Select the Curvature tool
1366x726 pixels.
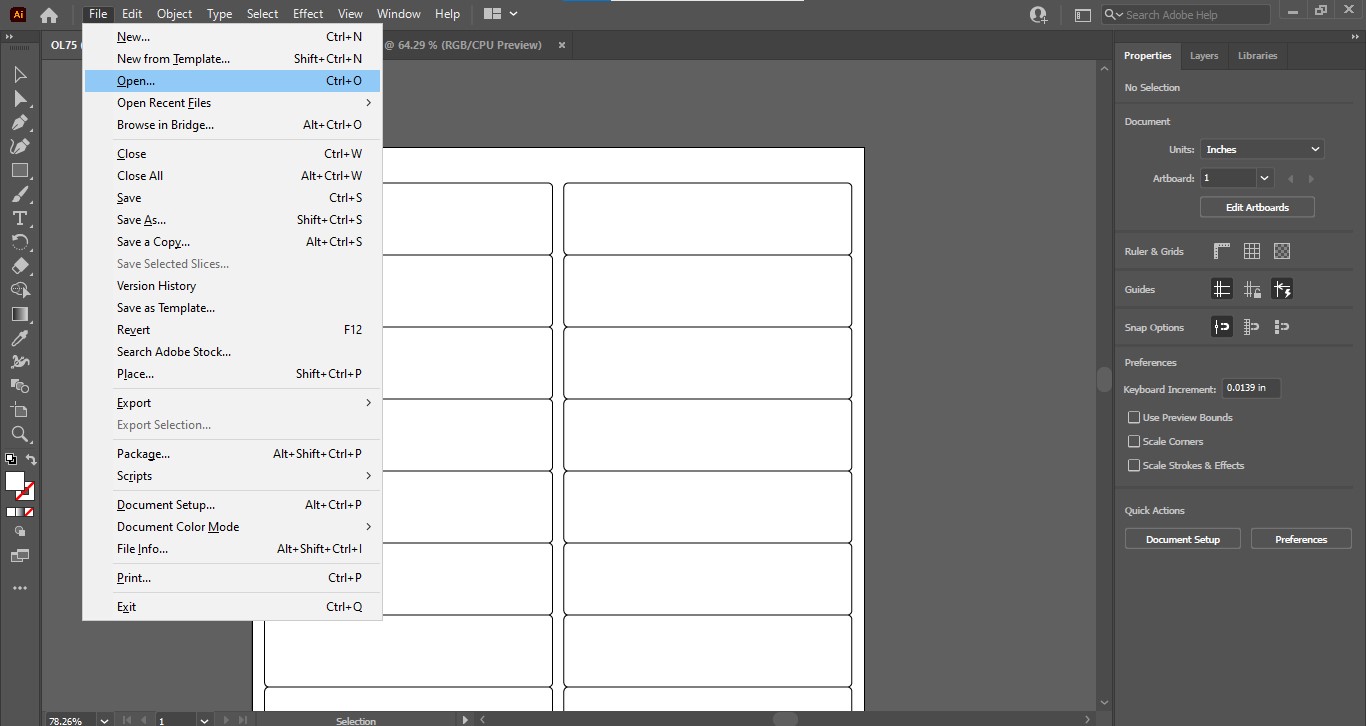(20, 146)
